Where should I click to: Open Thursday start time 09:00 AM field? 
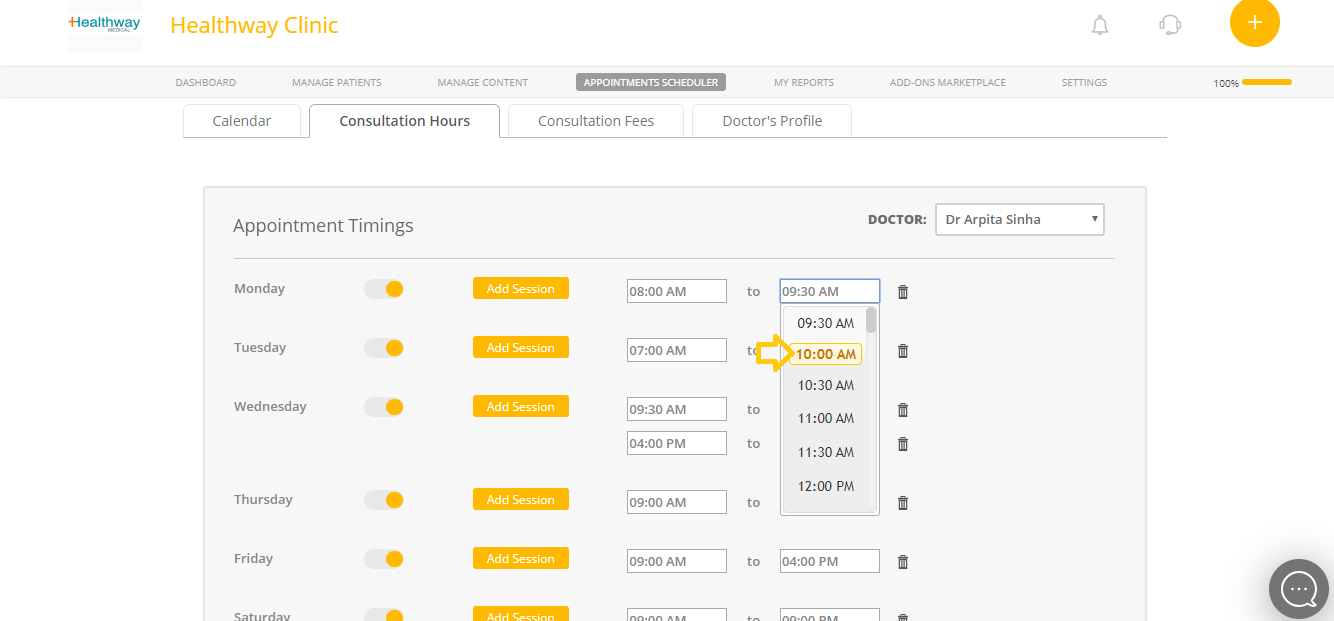coord(677,502)
